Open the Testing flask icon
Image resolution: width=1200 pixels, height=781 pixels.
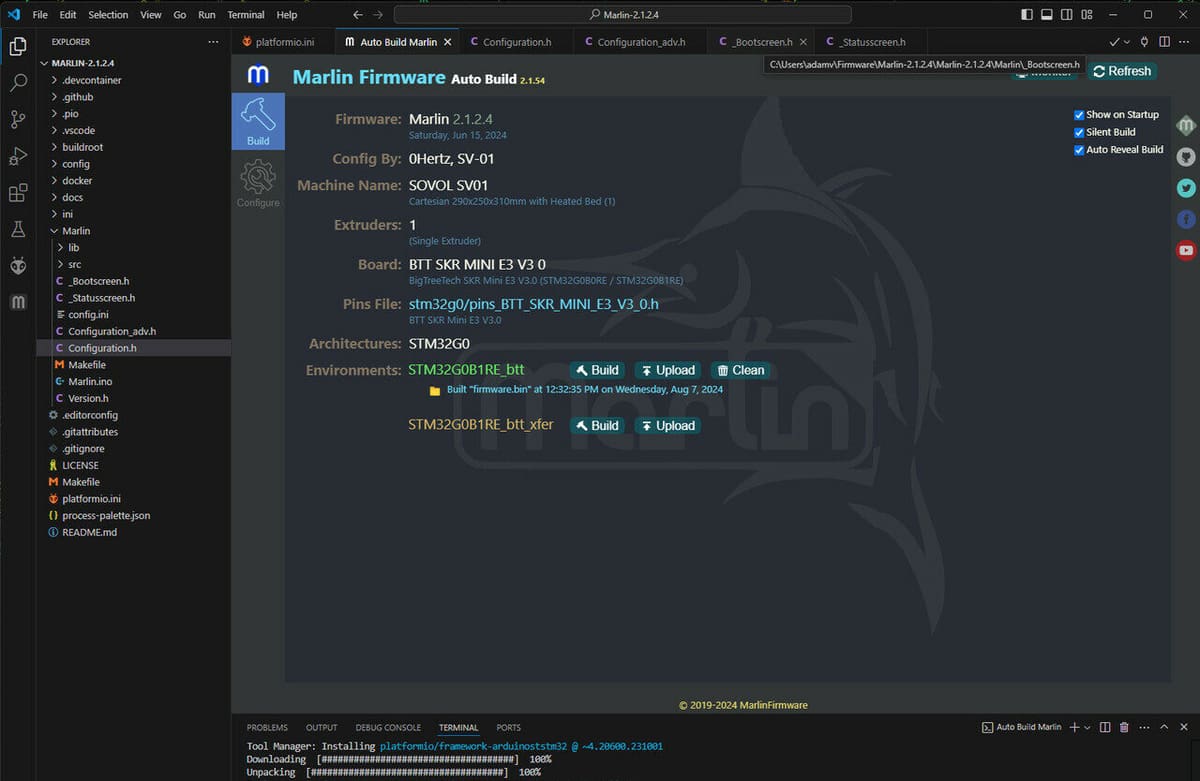pyautogui.click(x=18, y=229)
